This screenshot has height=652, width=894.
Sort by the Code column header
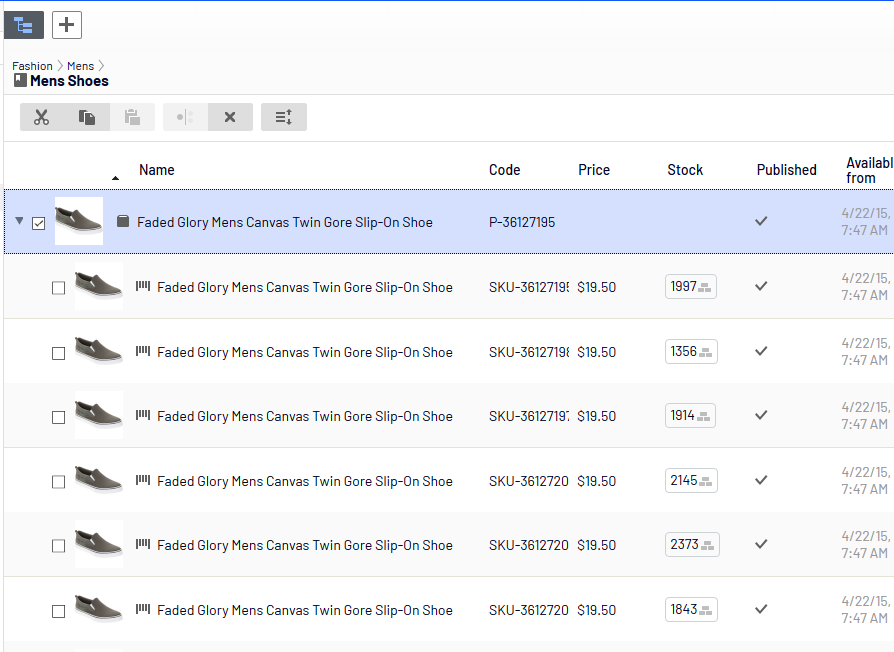(505, 170)
